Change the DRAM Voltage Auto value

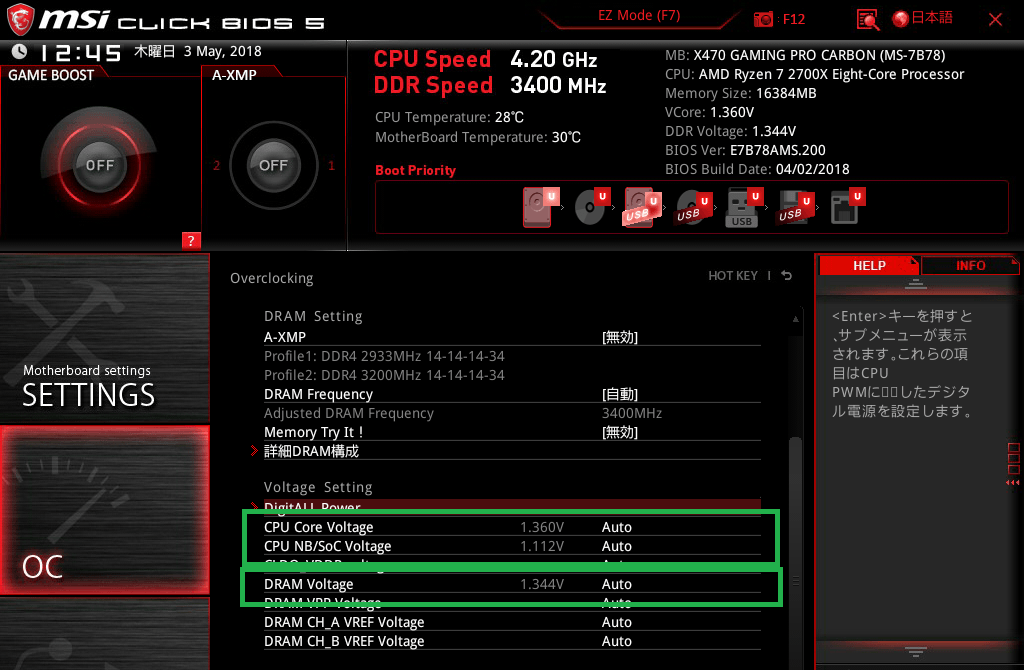[616, 584]
